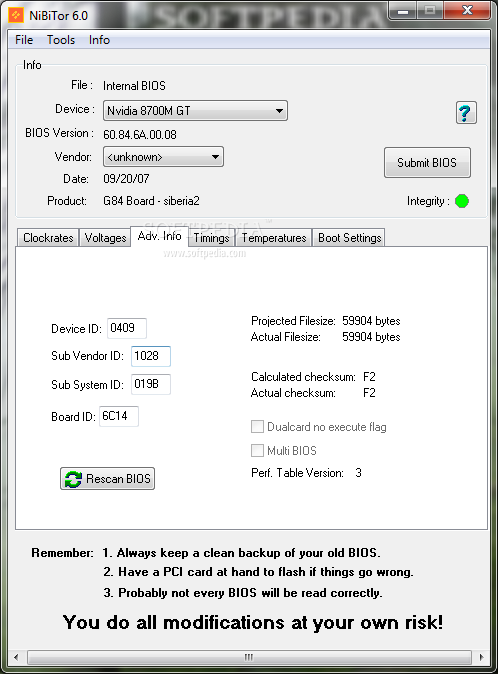498x674 pixels.
Task: Click the Sub System ID field with 019B
Action: pos(151,384)
